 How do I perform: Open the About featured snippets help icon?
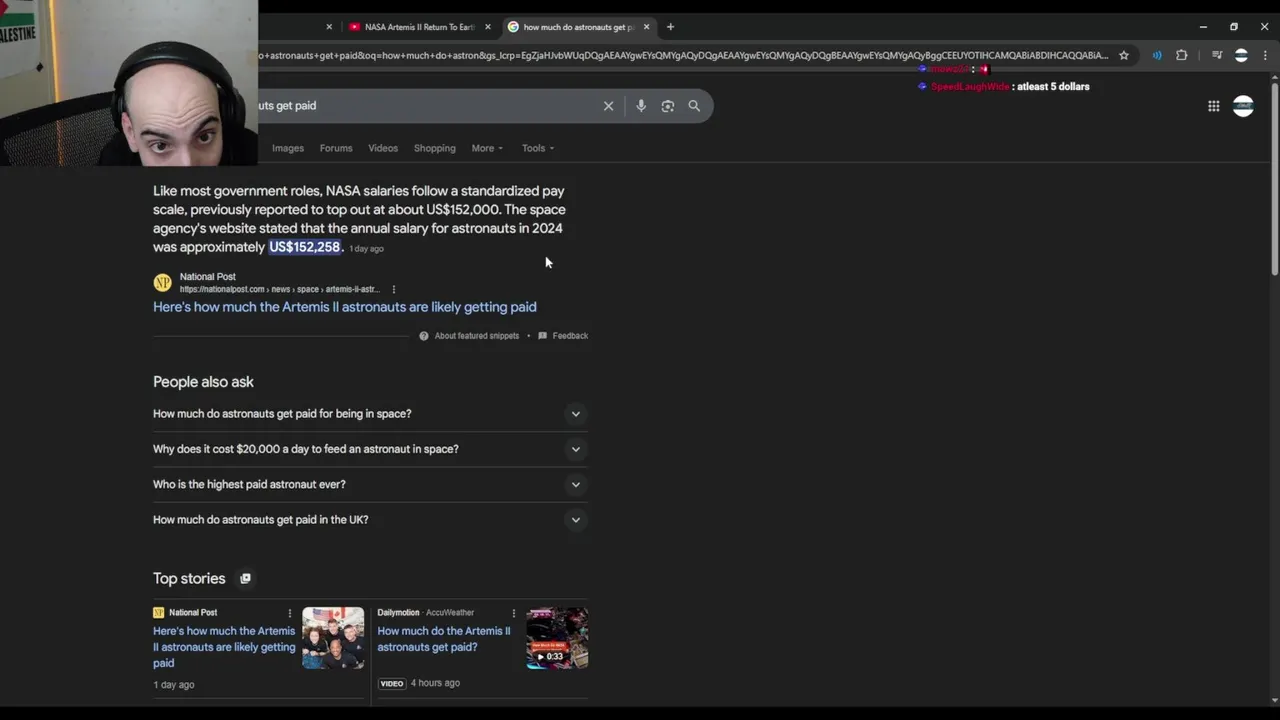[x=424, y=336]
